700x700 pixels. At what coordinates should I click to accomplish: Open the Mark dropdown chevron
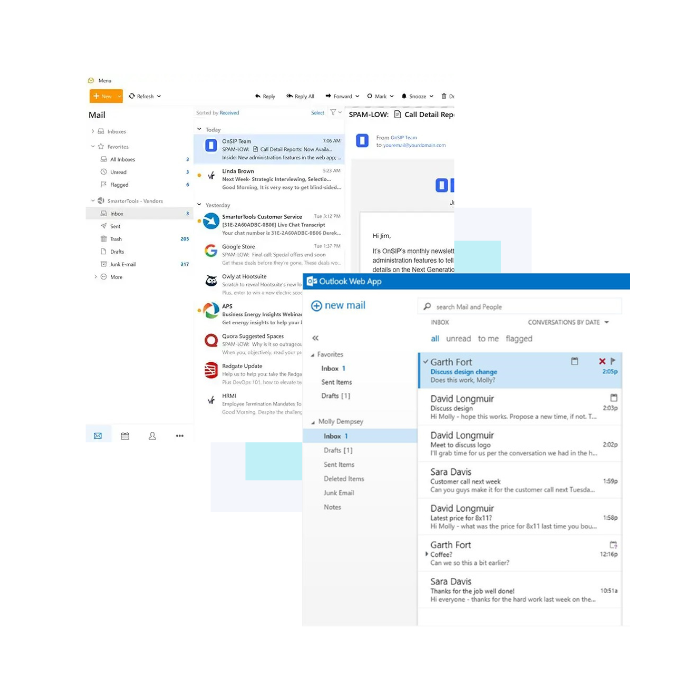click(392, 96)
